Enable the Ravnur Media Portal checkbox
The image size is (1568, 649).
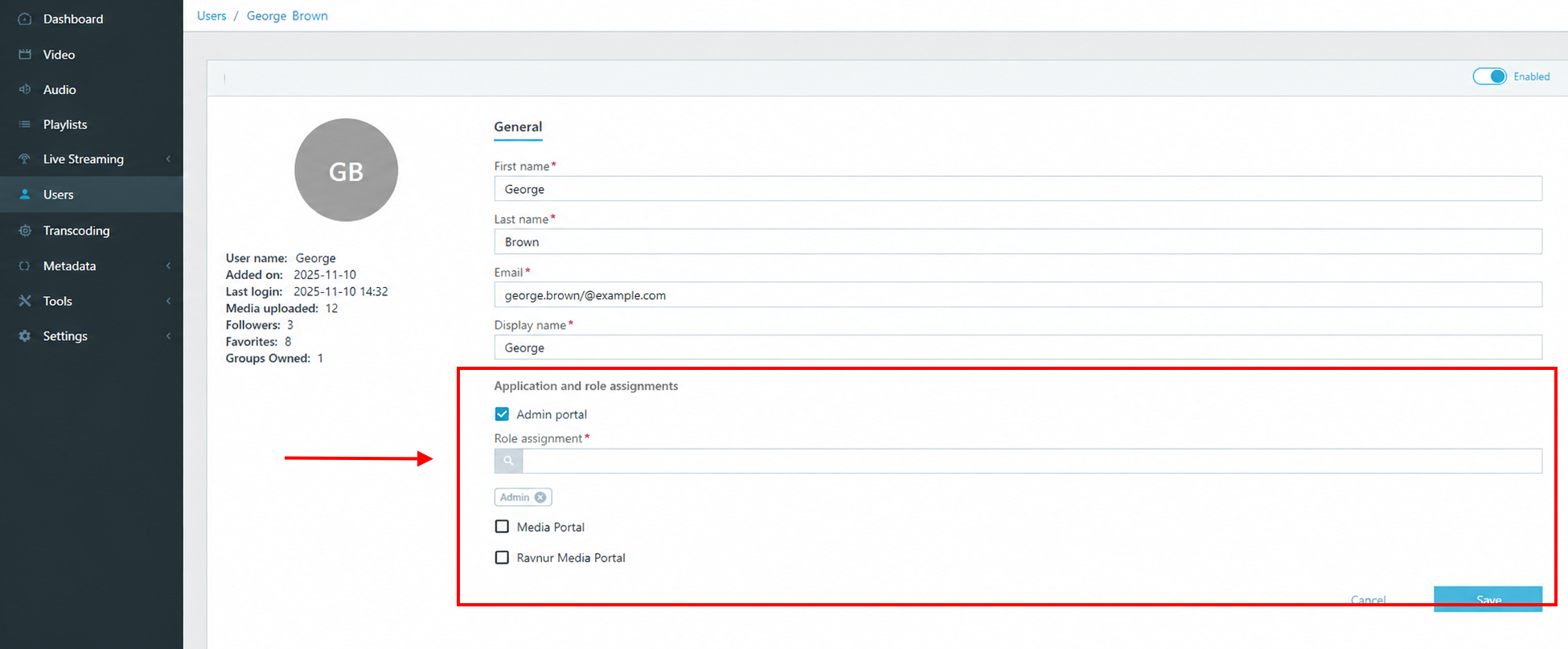point(502,557)
